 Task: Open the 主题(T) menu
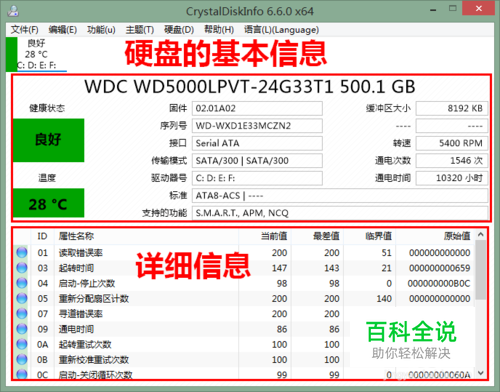(x=140, y=30)
